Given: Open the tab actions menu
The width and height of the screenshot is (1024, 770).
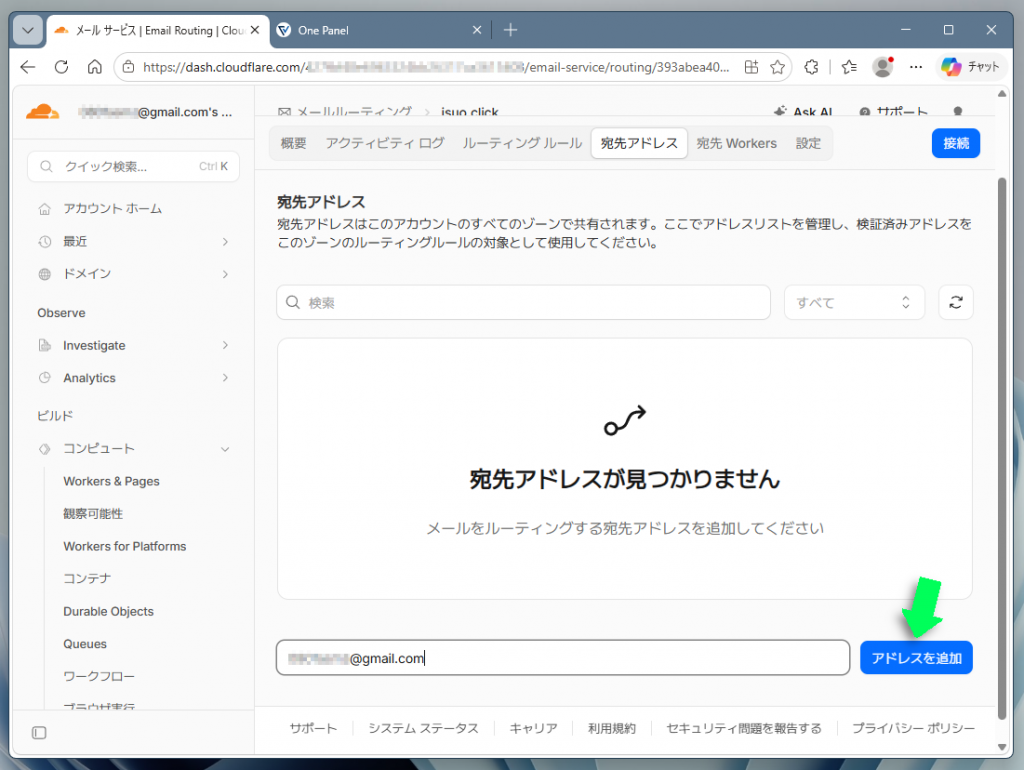Looking at the screenshot, I should pyautogui.click(x=27, y=30).
